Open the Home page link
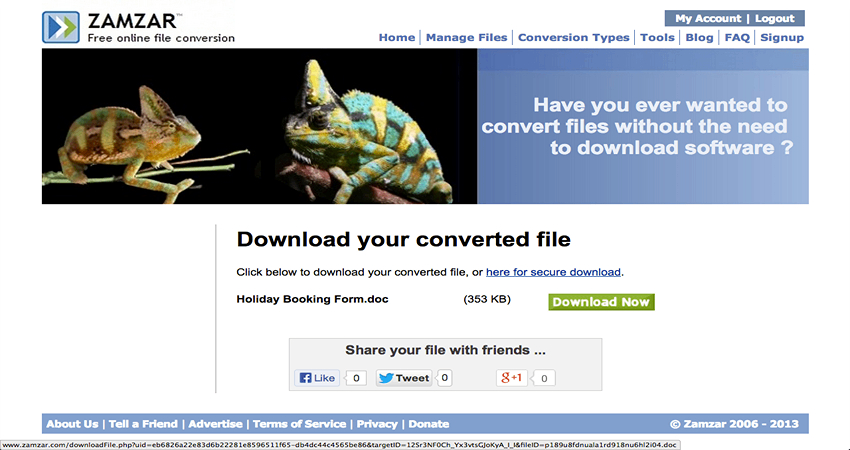Screen dimensions: 850x450 [x=397, y=37]
